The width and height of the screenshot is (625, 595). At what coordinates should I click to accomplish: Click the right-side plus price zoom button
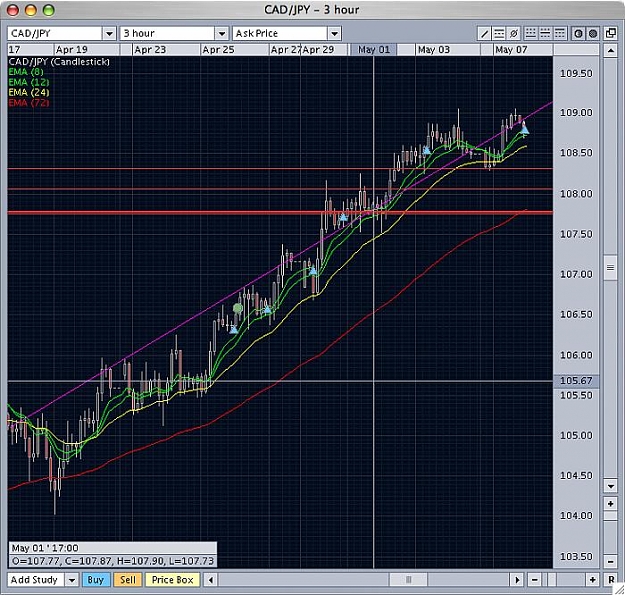(610, 504)
